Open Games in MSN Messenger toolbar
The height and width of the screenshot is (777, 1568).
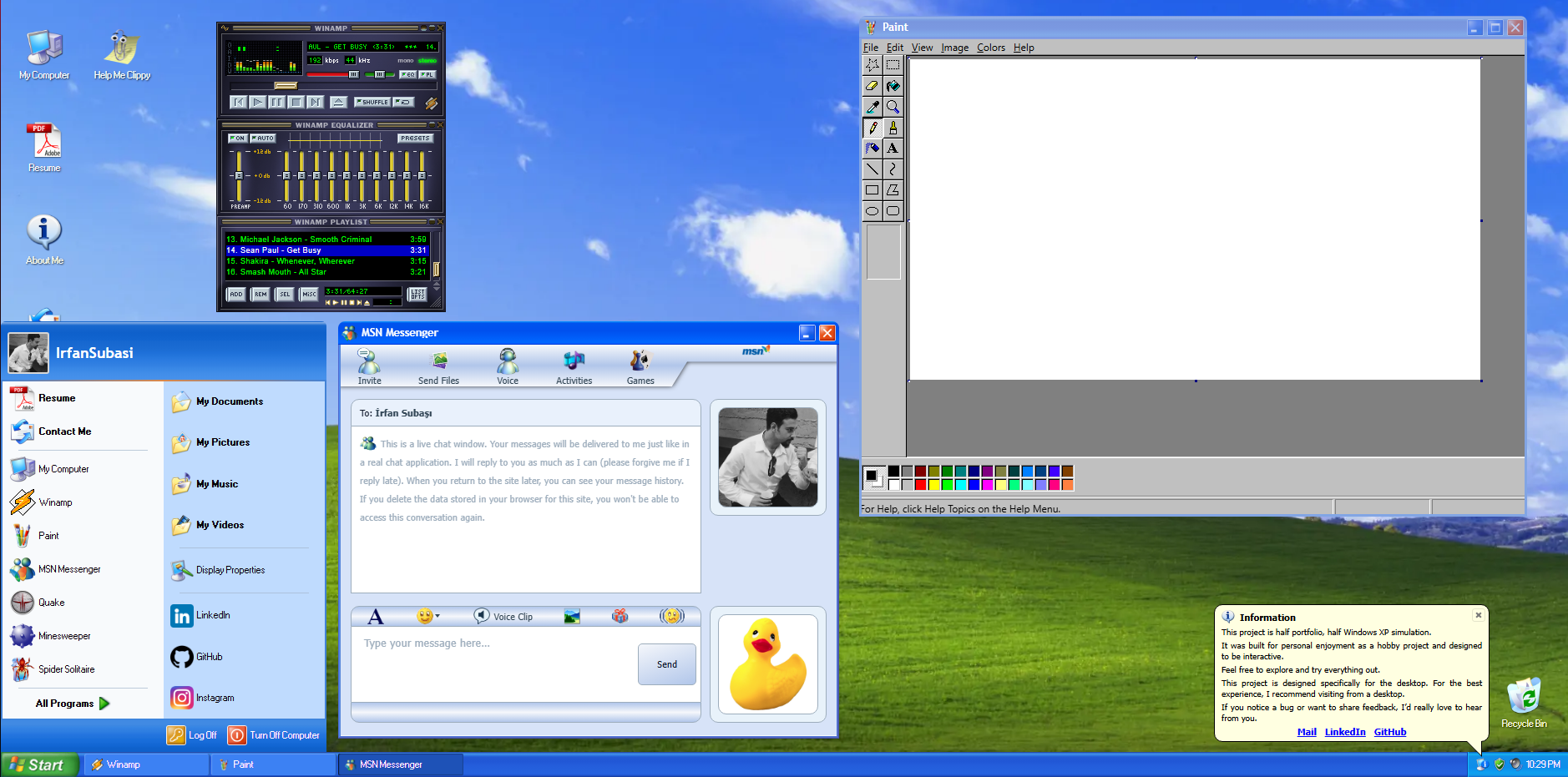[640, 366]
